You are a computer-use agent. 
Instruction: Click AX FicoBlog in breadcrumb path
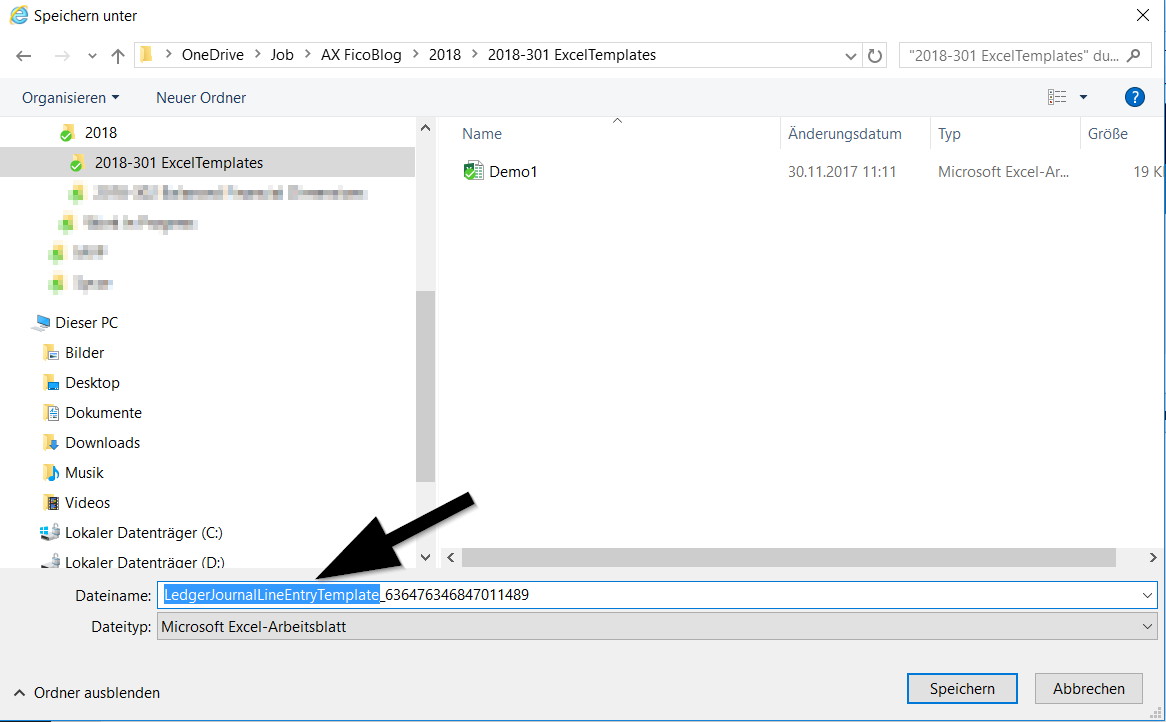point(361,55)
